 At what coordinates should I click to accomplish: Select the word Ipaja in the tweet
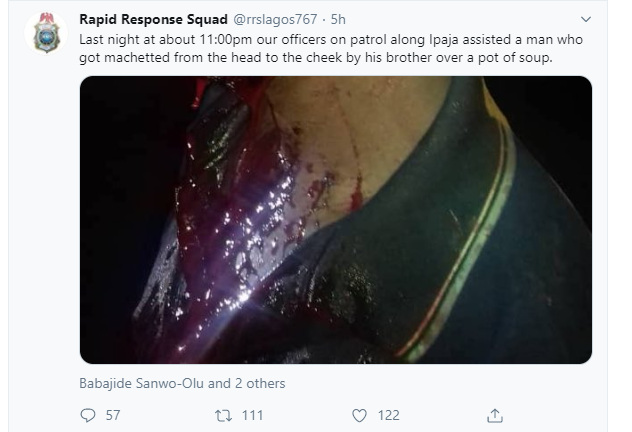coord(443,39)
